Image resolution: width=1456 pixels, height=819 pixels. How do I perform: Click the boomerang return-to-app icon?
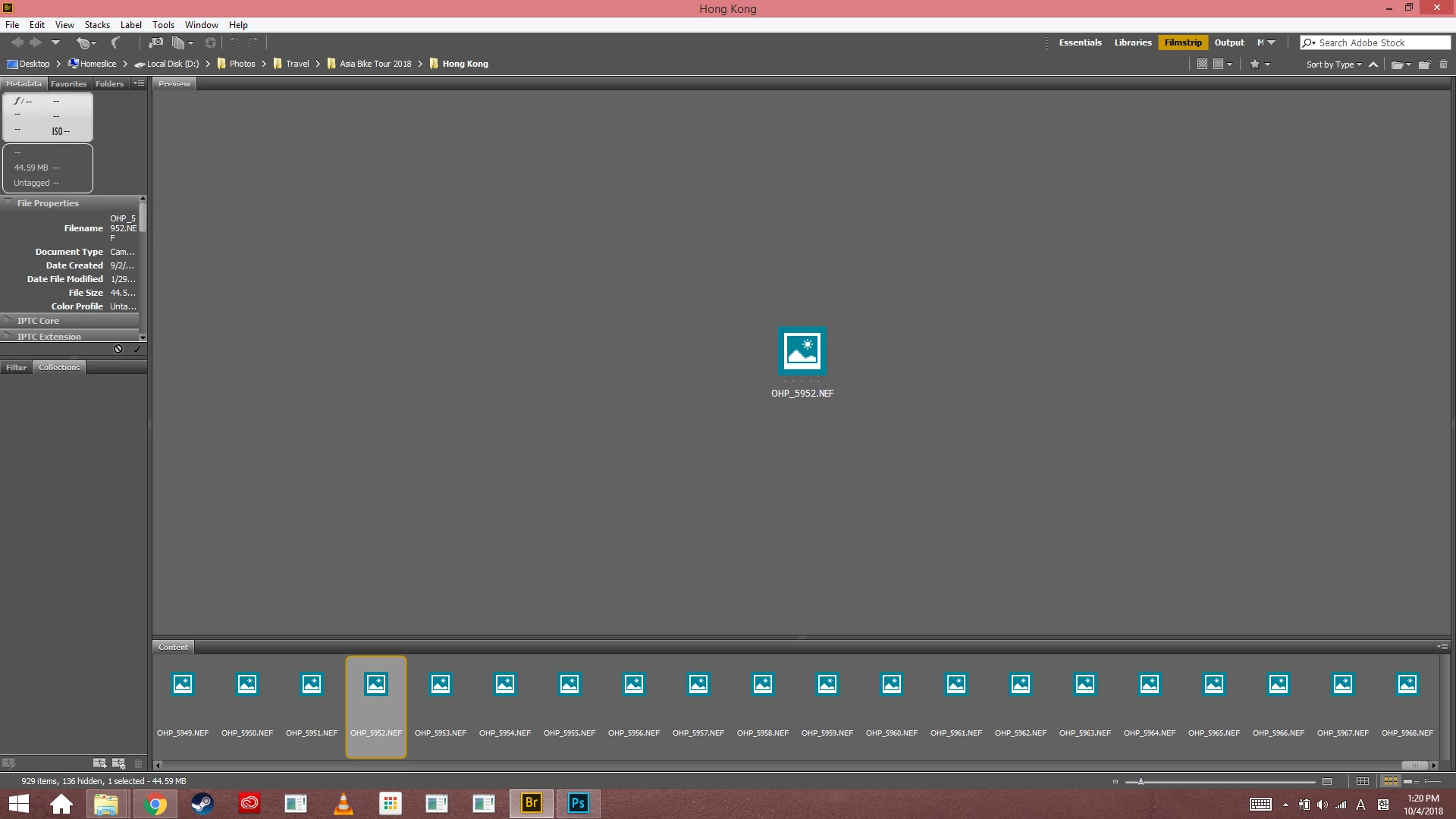(115, 42)
